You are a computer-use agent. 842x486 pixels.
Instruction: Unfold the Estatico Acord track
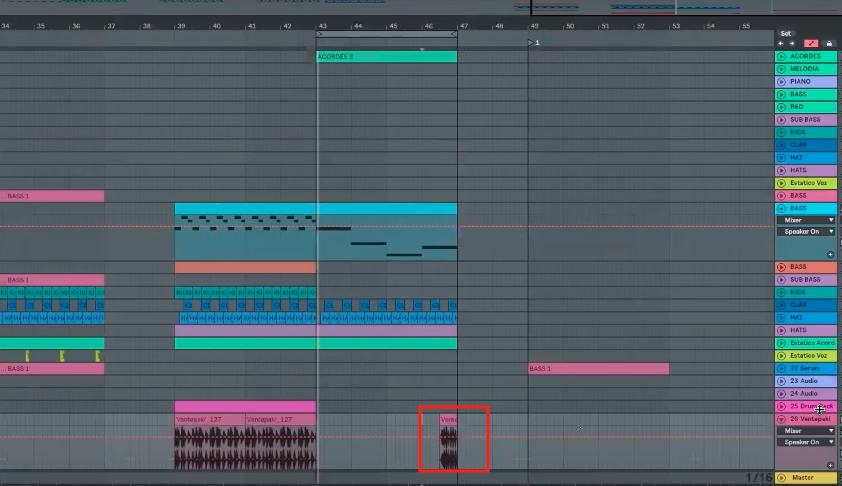coord(781,343)
